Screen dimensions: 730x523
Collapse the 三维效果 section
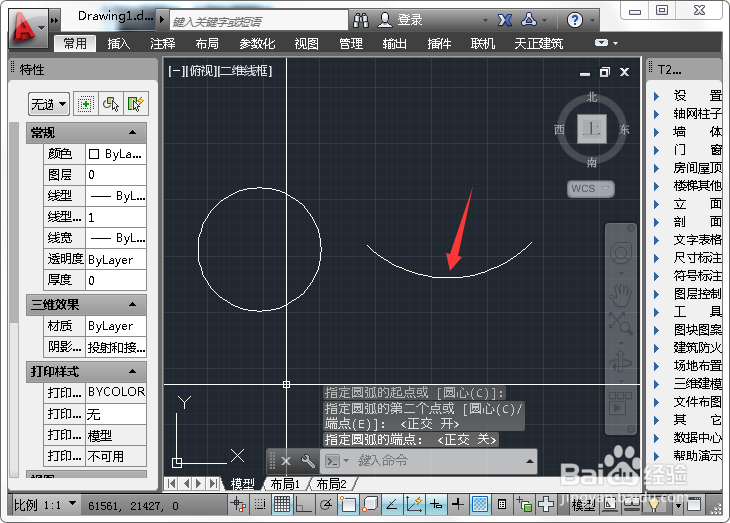click(133, 305)
